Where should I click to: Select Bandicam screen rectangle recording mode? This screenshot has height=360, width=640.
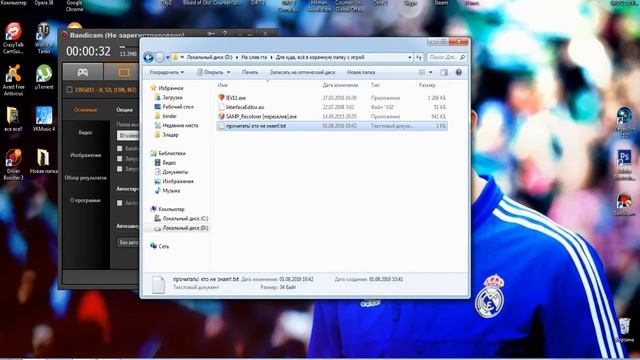[x=124, y=72]
